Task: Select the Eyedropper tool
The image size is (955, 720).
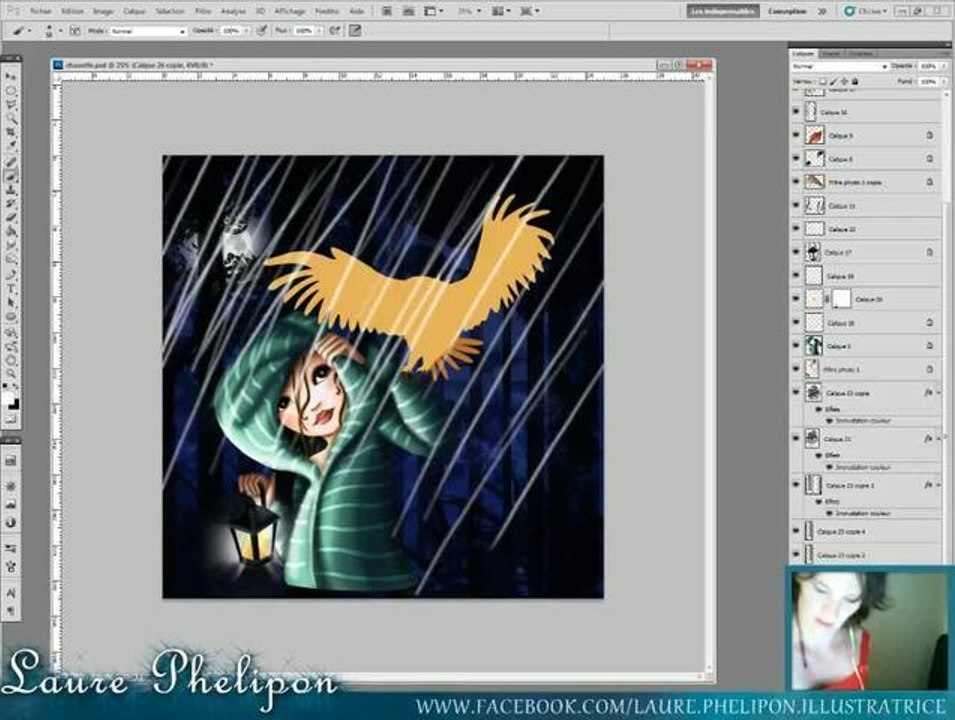Action: click(11, 147)
